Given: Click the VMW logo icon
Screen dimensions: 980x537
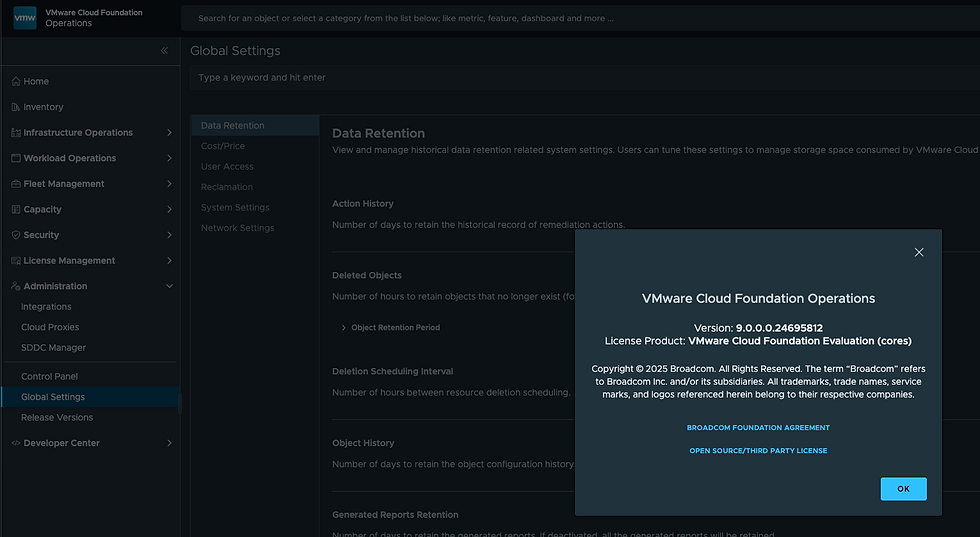Looking at the screenshot, I should point(25,18).
